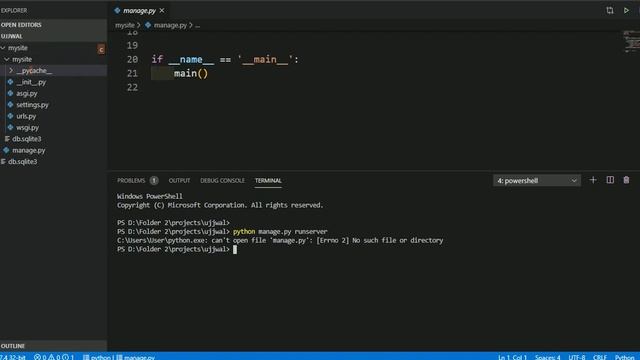Click line number 21 in the gutter
This screenshot has width=640, height=360.
coord(132,73)
